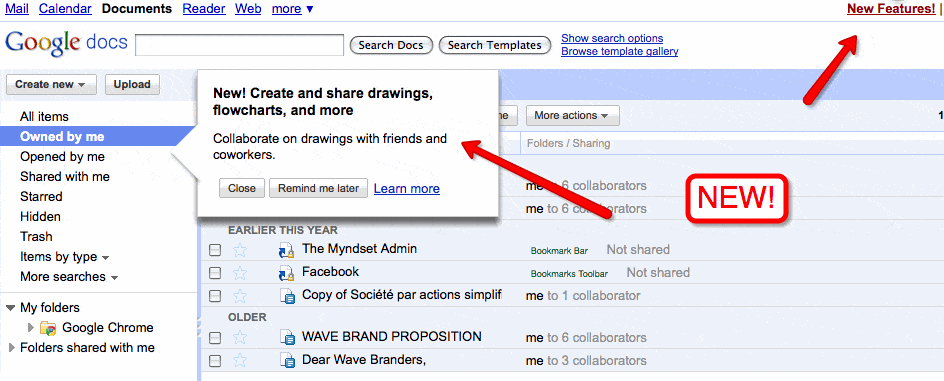Open The Myndset Admin document

click(359, 249)
